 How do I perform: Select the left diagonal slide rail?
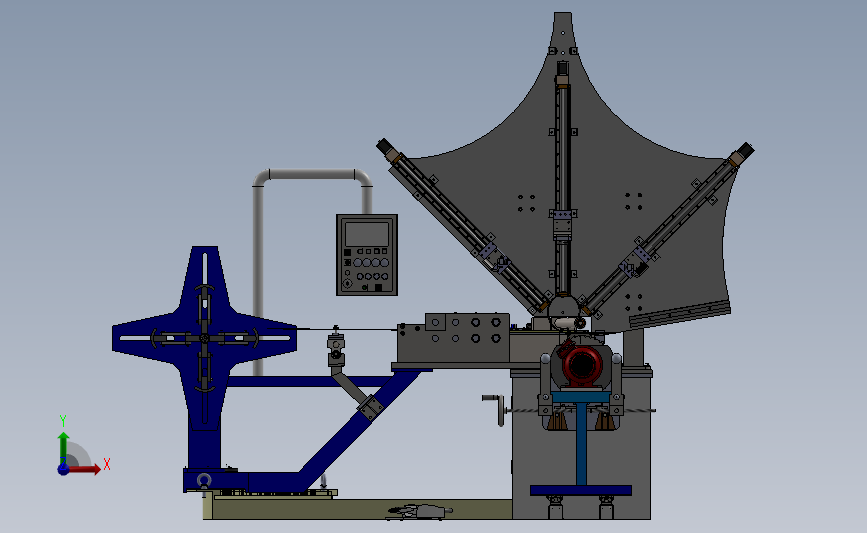[x=464, y=228]
